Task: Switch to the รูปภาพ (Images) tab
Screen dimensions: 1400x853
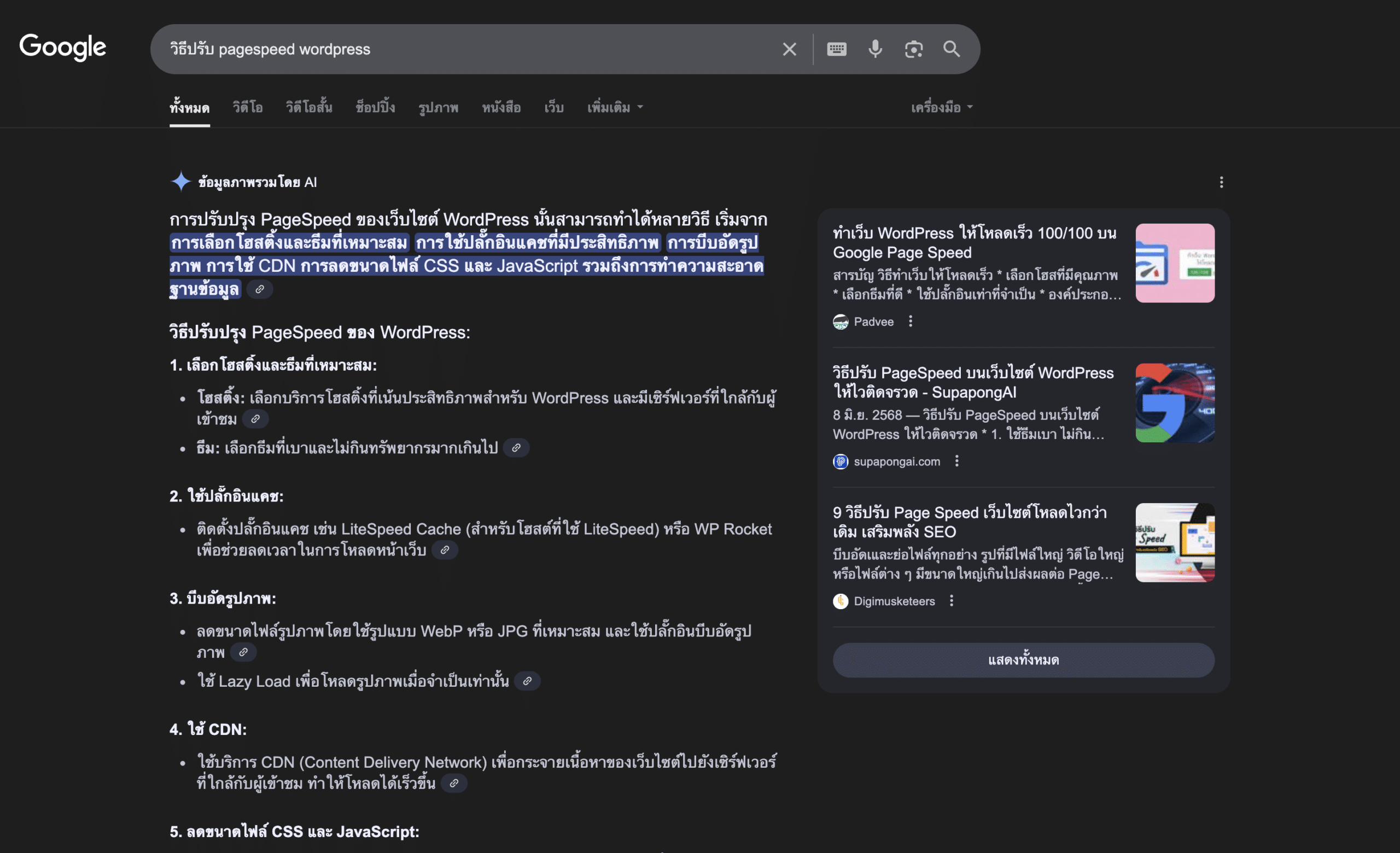Action: pos(438,107)
